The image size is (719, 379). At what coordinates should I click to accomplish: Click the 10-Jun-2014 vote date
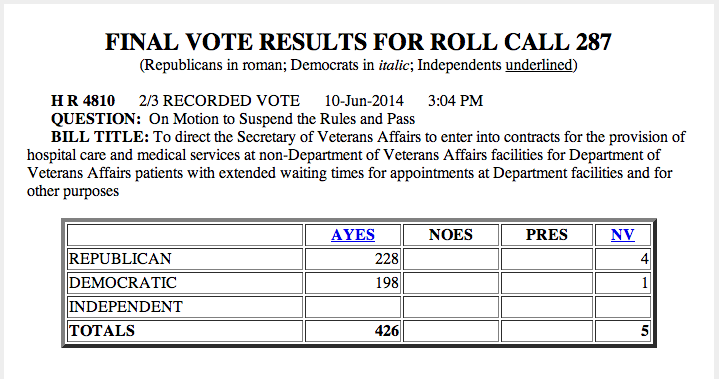click(x=364, y=101)
